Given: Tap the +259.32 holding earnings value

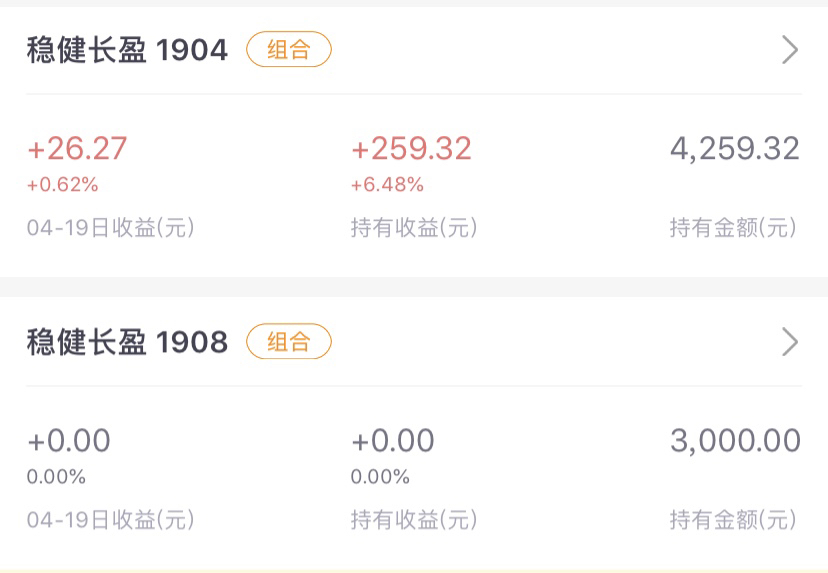Looking at the screenshot, I should pyautogui.click(x=411, y=148).
